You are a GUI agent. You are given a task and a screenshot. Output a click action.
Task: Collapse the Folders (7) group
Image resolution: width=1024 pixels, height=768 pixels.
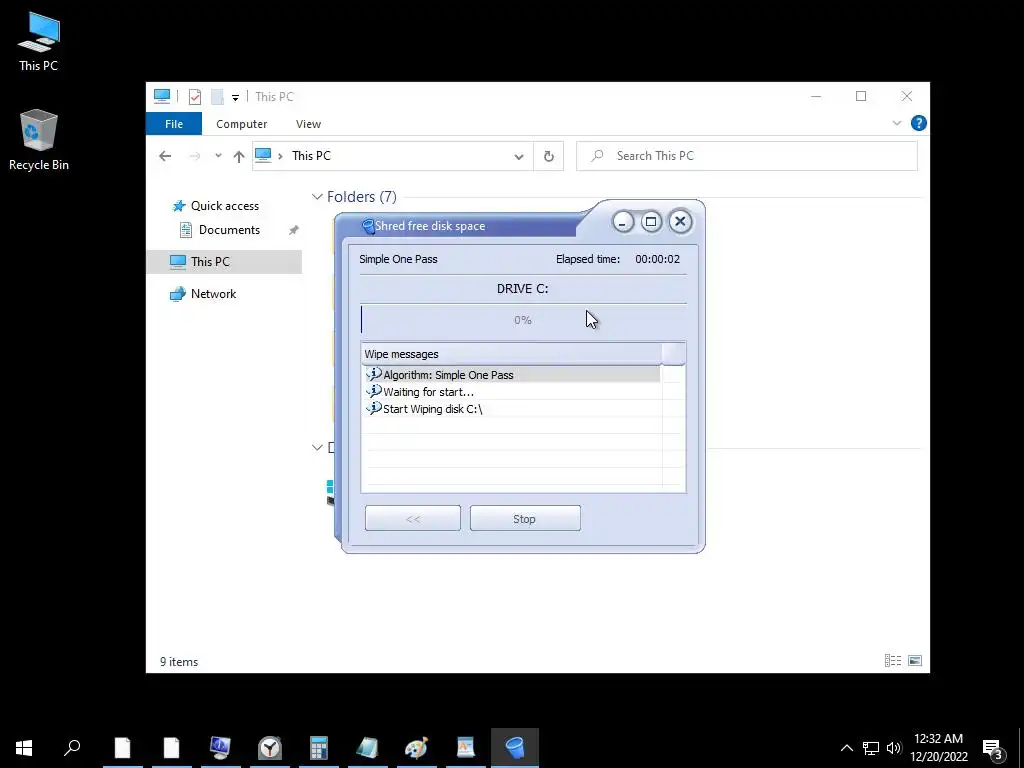pyautogui.click(x=317, y=197)
